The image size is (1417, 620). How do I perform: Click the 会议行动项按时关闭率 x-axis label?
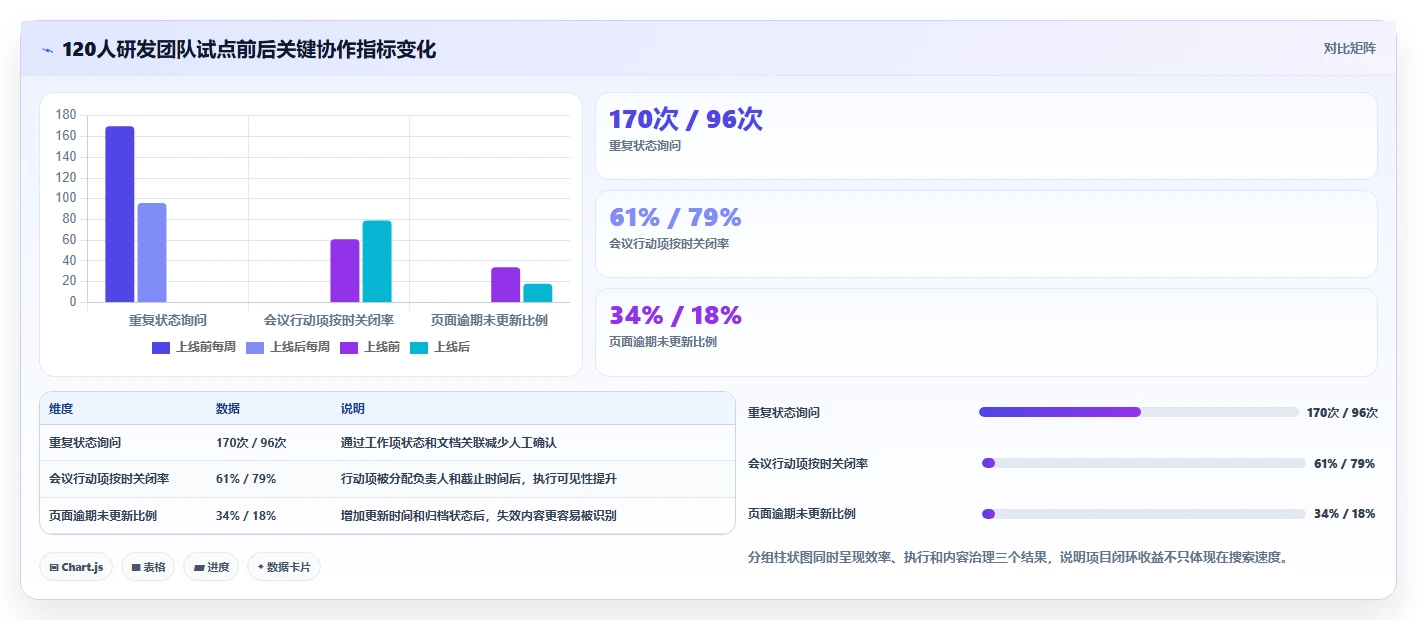tap(329, 320)
